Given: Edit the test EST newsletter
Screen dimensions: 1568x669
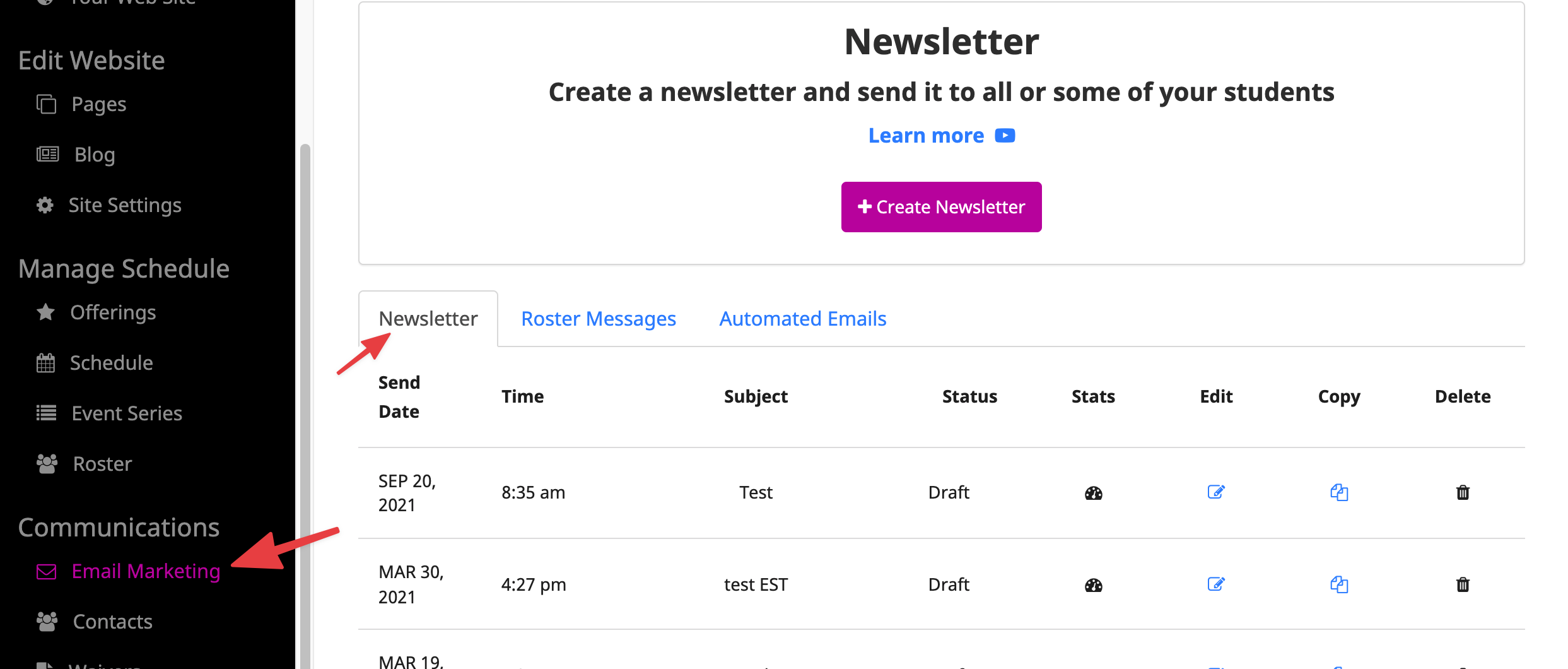Looking at the screenshot, I should tap(1216, 584).
